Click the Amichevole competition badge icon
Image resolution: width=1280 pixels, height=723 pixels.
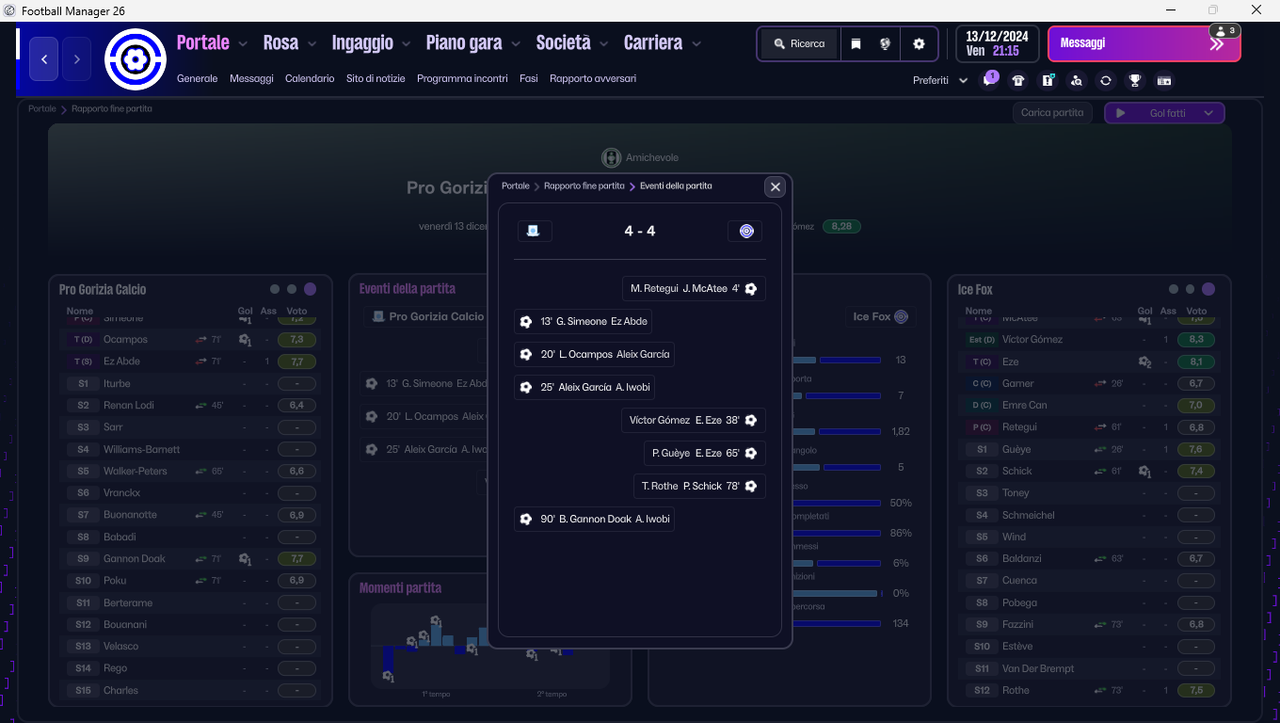click(611, 158)
